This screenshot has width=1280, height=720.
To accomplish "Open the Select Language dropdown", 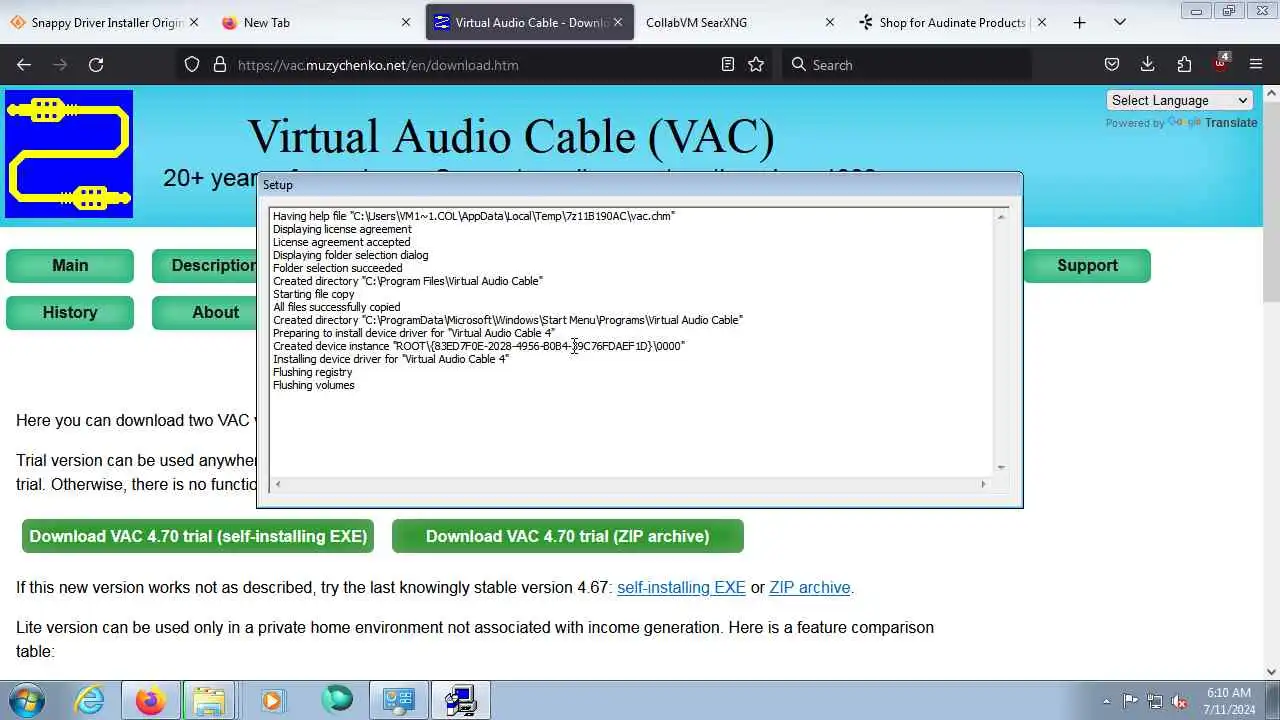I will (x=1179, y=100).
